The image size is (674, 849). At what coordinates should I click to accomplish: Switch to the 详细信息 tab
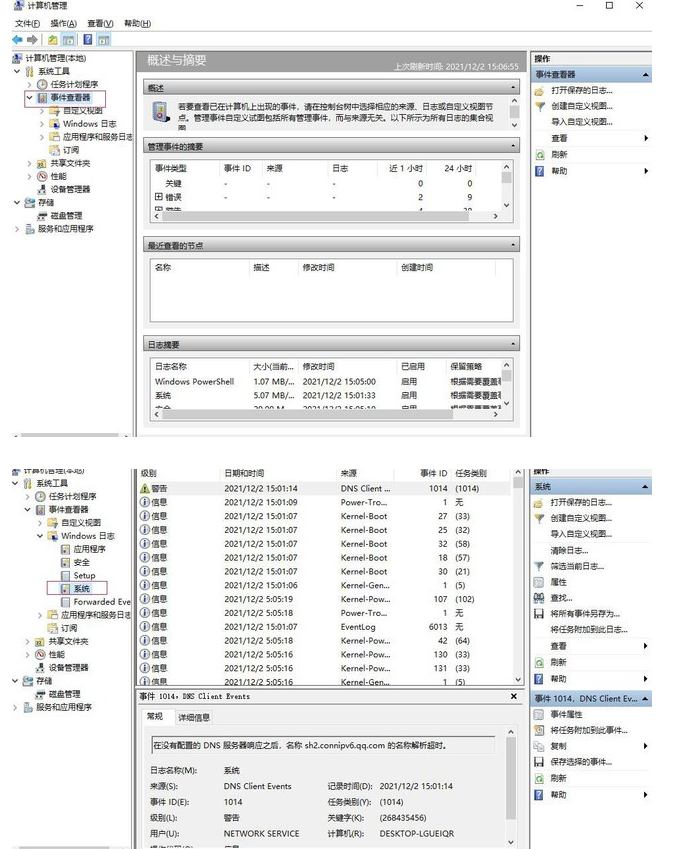pyautogui.click(x=194, y=717)
